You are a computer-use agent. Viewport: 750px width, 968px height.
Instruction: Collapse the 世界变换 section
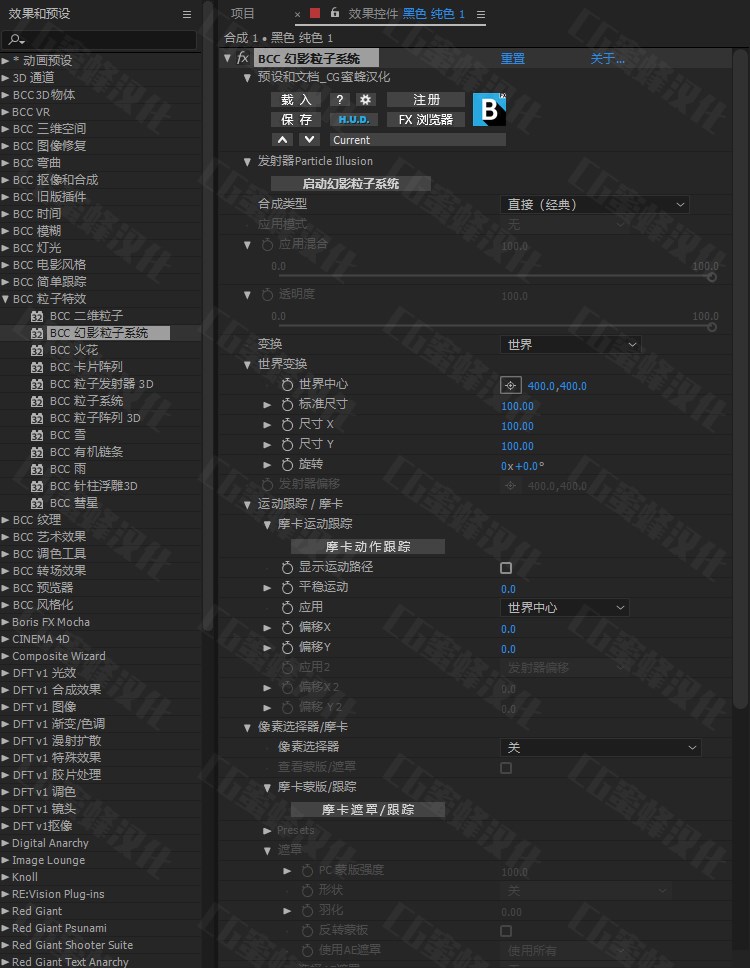coord(248,365)
